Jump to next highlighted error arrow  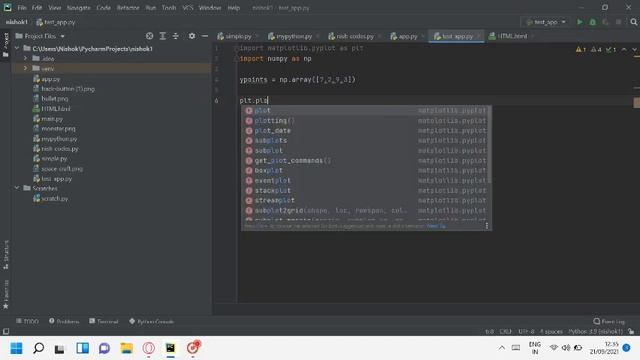(x=634, y=49)
